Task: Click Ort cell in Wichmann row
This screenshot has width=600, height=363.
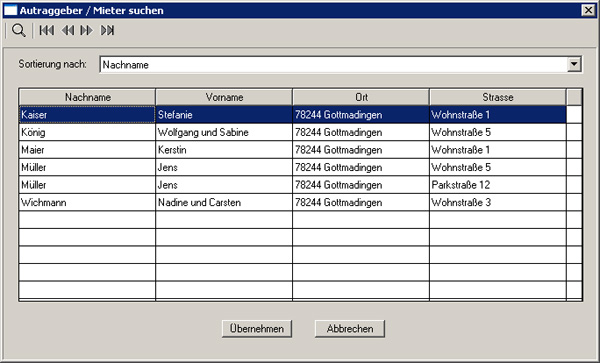Action: pos(361,202)
